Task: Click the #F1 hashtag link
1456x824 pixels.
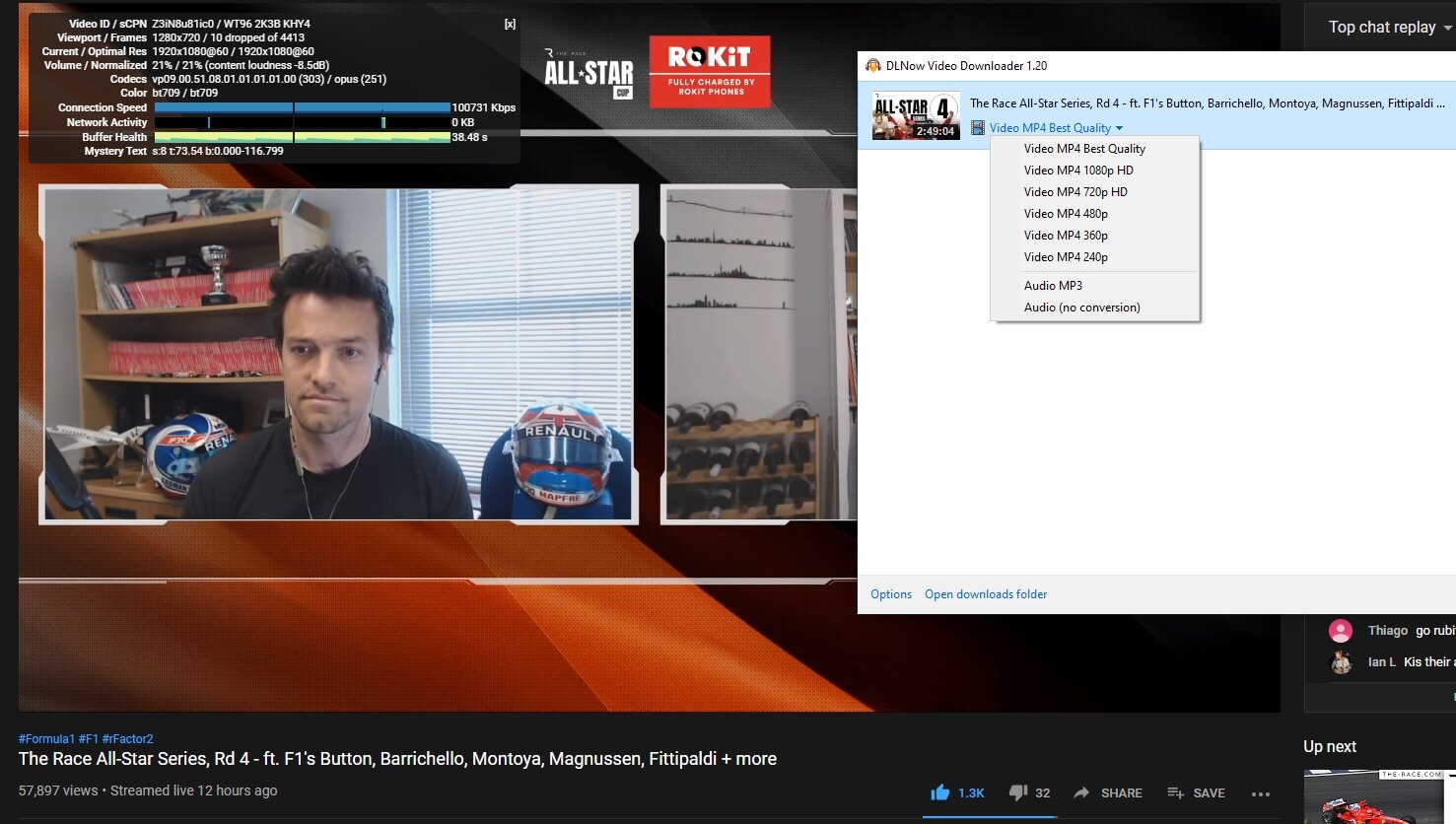Action: click(x=89, y=739)
